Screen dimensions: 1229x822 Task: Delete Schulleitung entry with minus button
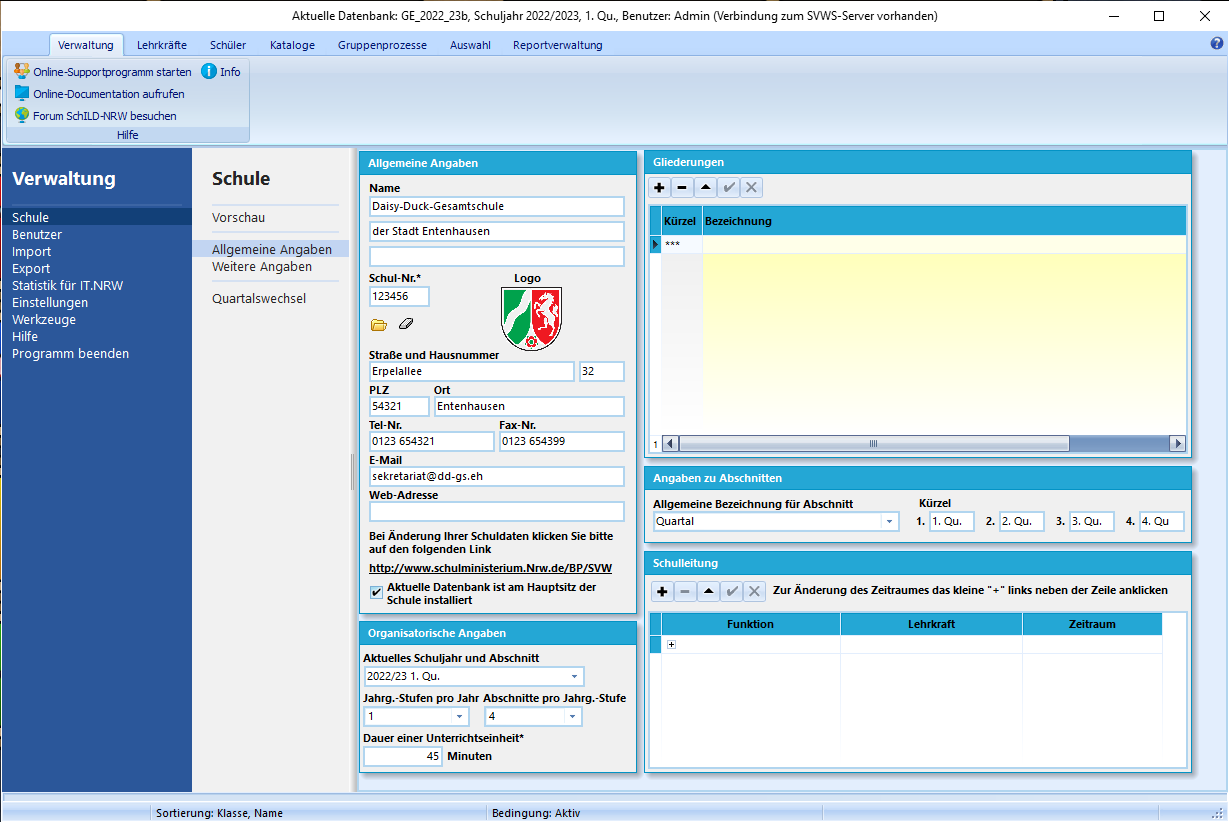(685, 592)
